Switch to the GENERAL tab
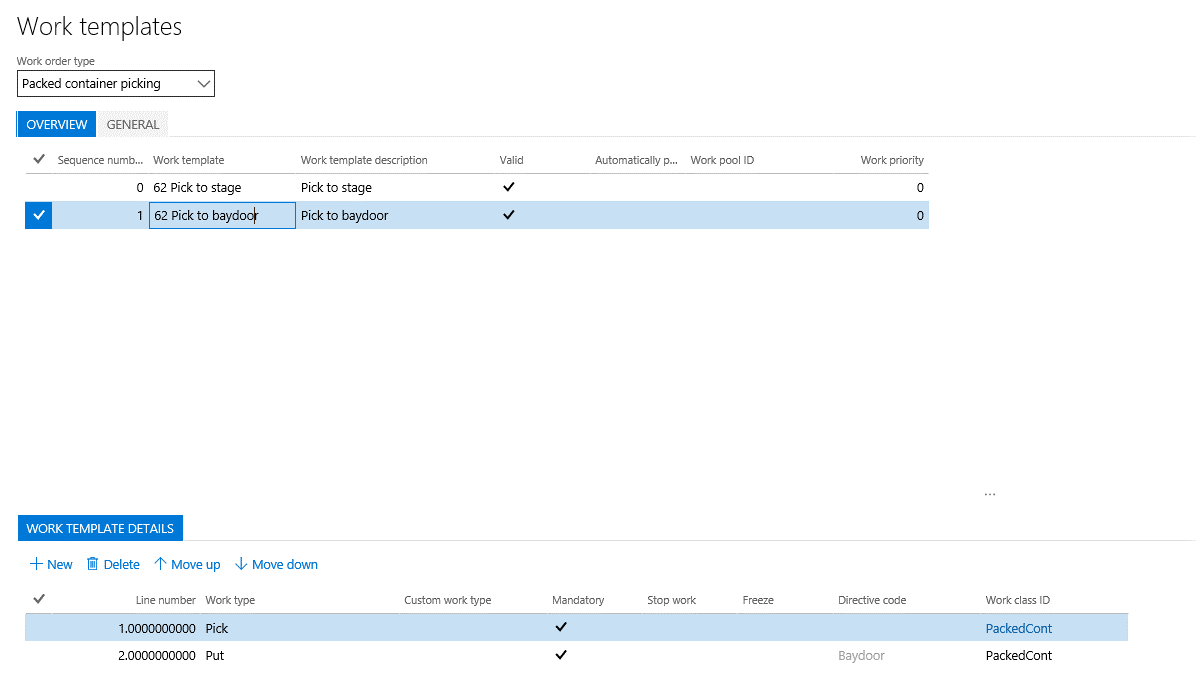Image resolution: width=1196 pixels, height=686 pixels. pyautogui.click(x=133, y=125)
